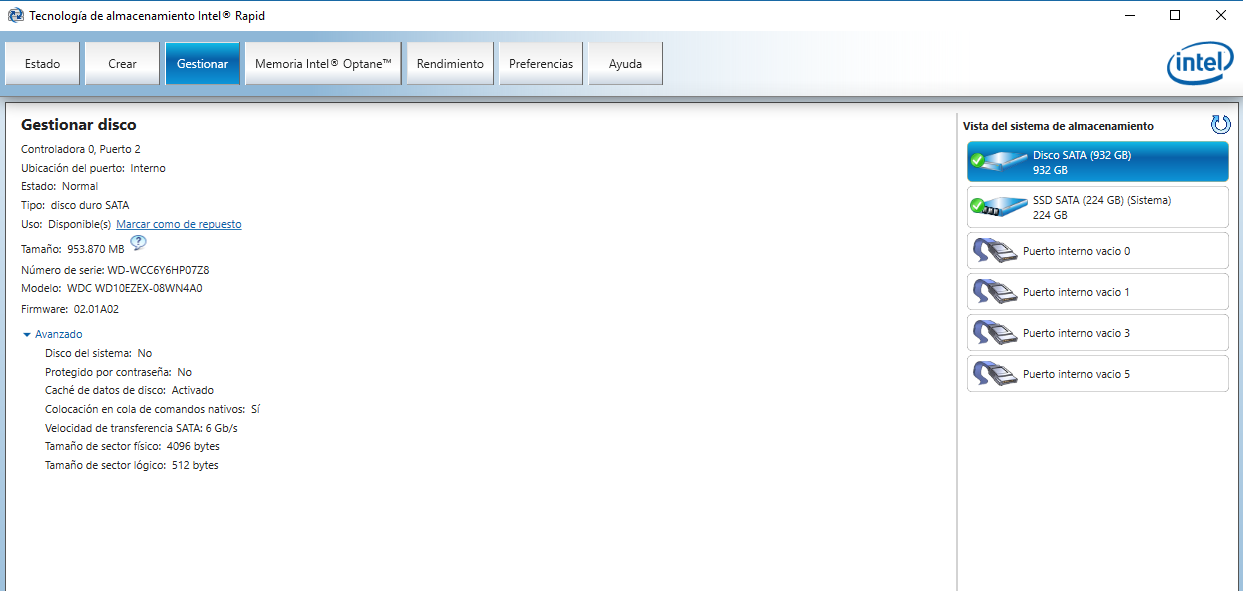This screenshot has width=1243, height=591.
Task: Select Puerto interno vacio 3 entry
Action: (1098, 333)
